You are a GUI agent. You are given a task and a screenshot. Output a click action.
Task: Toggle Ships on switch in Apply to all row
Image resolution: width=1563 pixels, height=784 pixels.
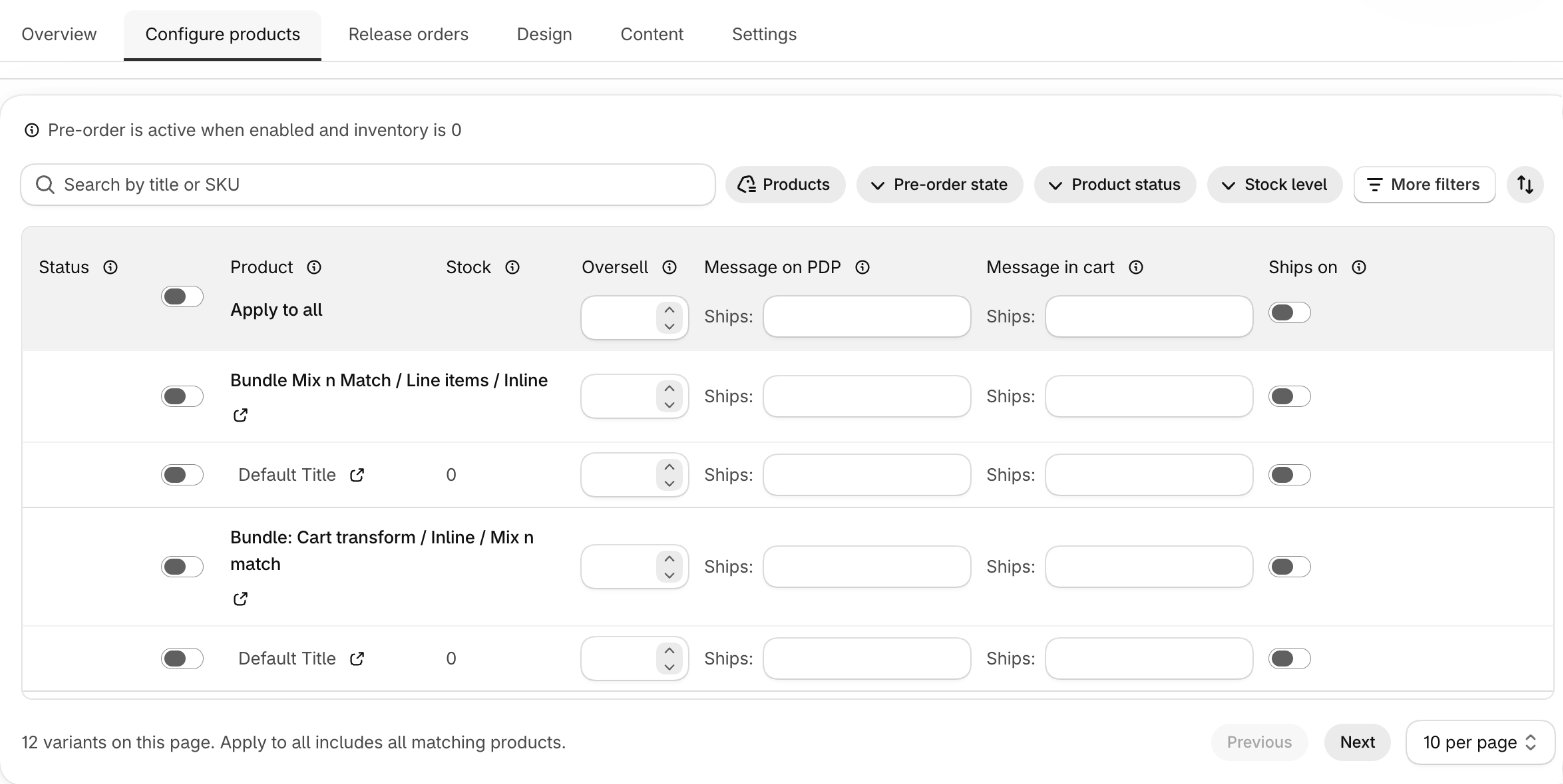(x=1289, y=313)
